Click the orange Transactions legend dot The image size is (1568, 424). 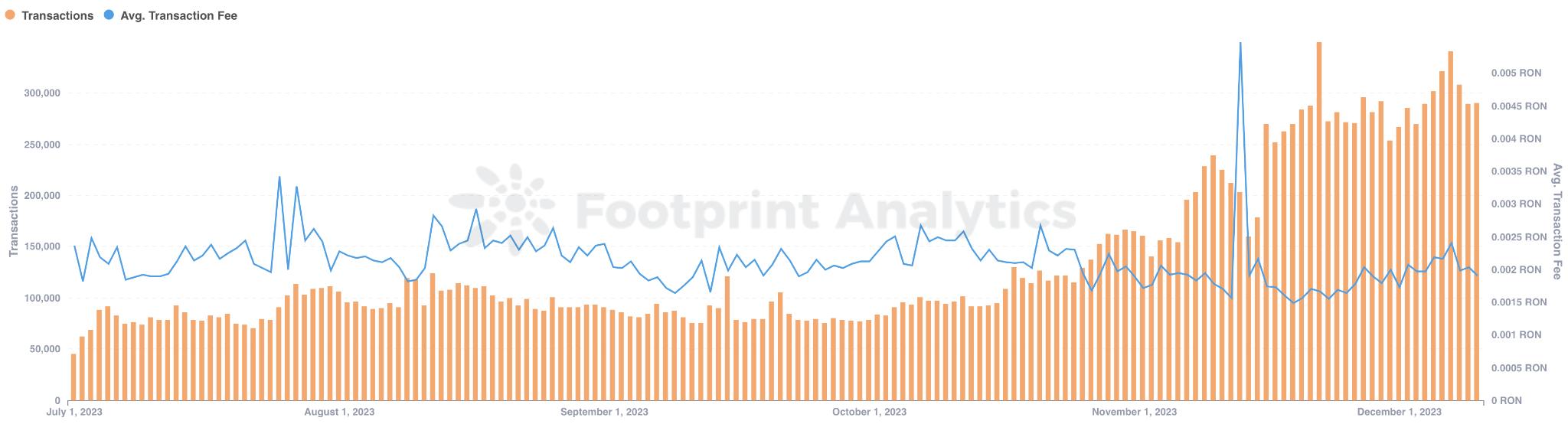[x=11, y=15]
